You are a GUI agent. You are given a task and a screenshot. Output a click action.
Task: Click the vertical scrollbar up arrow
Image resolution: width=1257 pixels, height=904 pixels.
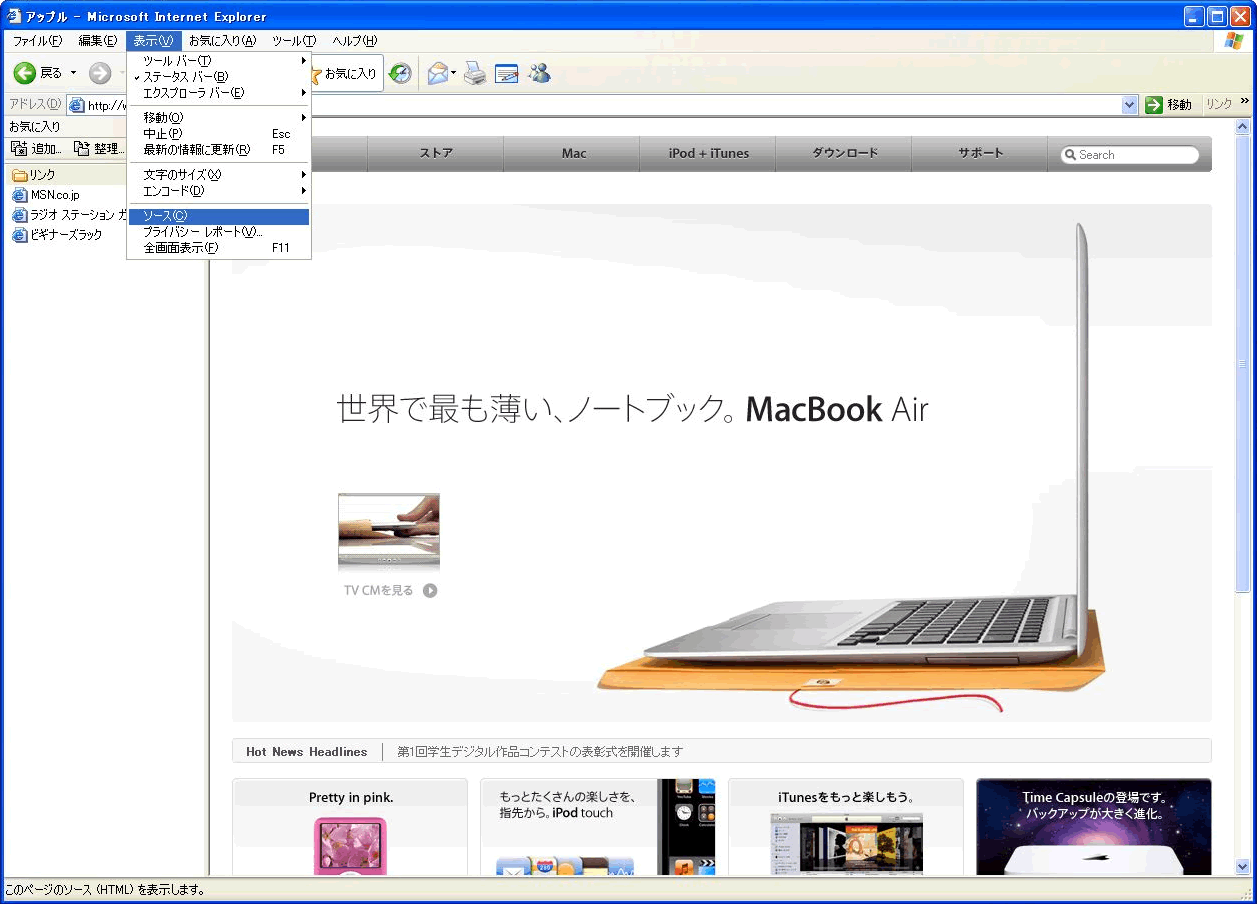tap(1243, 127)
